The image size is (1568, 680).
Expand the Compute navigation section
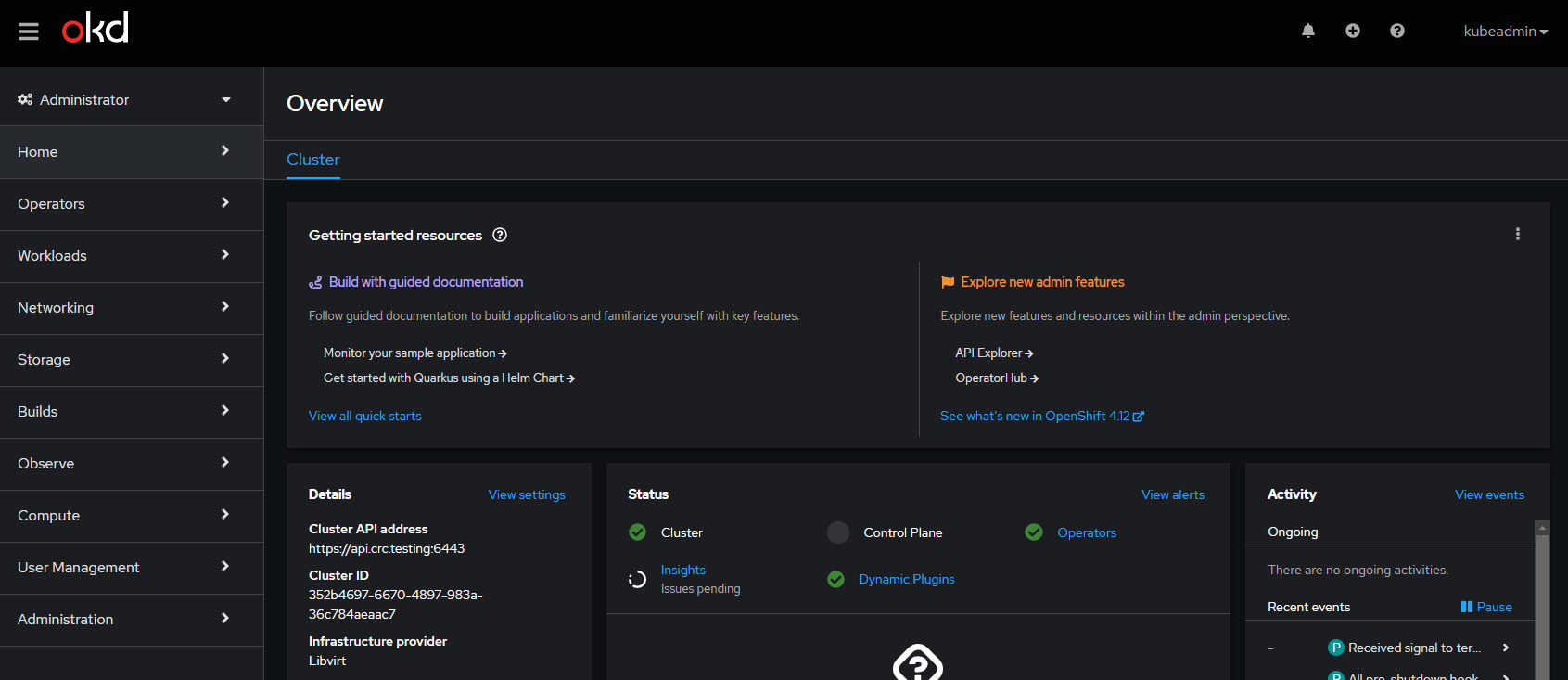[x=132, y=516]
